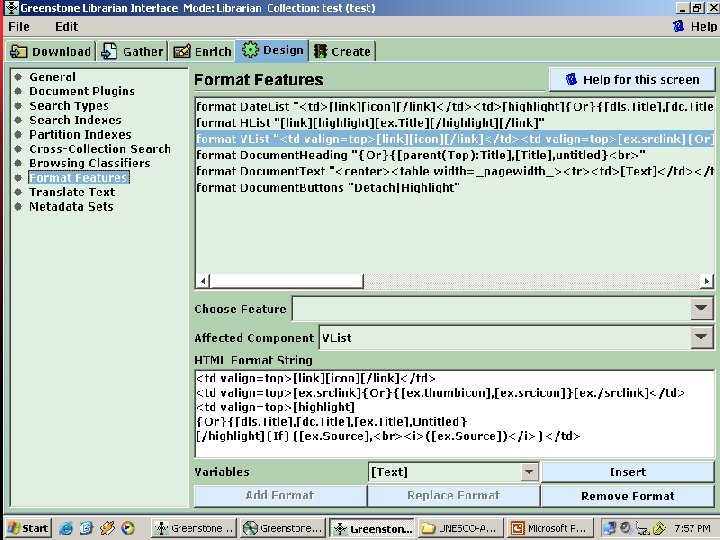Select the format HList row
The image size is (720, 540).
(455, 123)
